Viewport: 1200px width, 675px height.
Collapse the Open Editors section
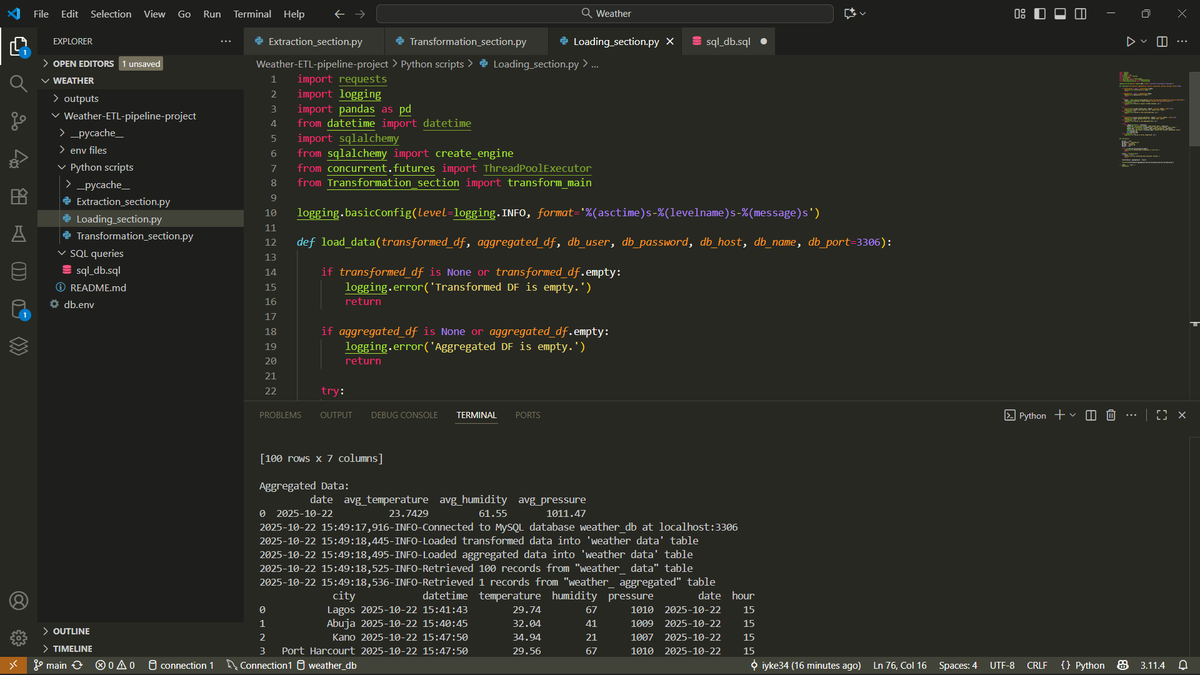tap(140, 63)
